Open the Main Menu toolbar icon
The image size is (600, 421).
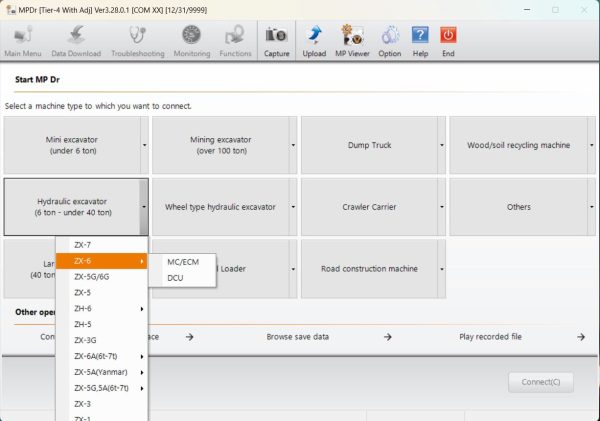(x=23, y=41)
